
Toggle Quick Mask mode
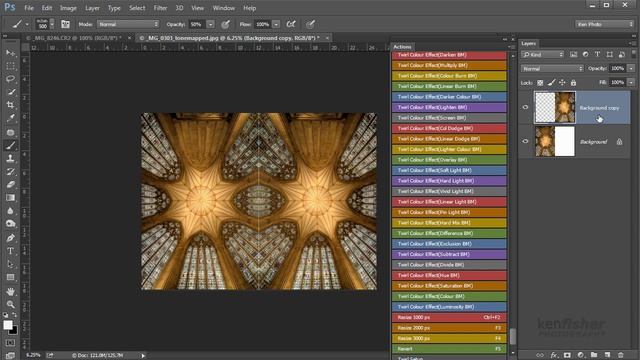click(x=11, y=343)
